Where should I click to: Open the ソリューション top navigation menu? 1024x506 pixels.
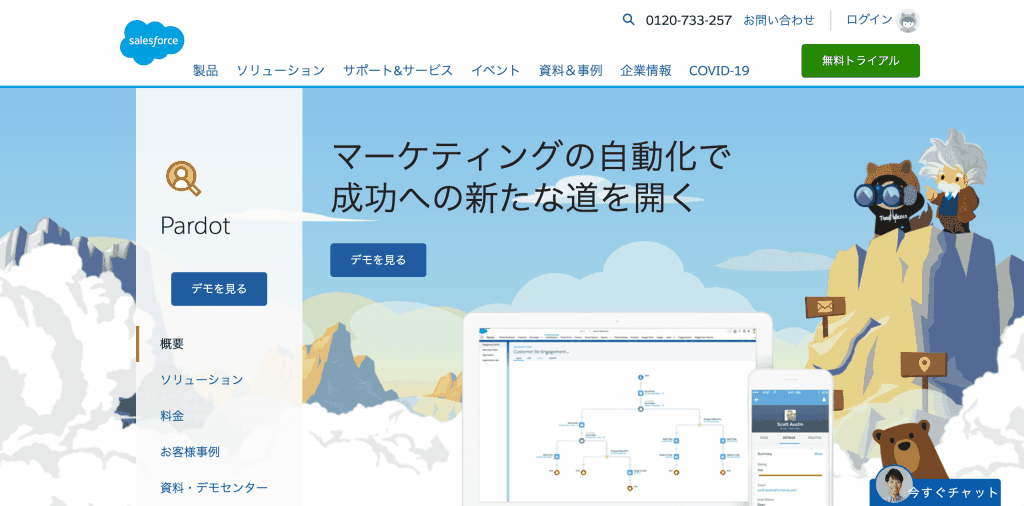click(x=280, y=71)
